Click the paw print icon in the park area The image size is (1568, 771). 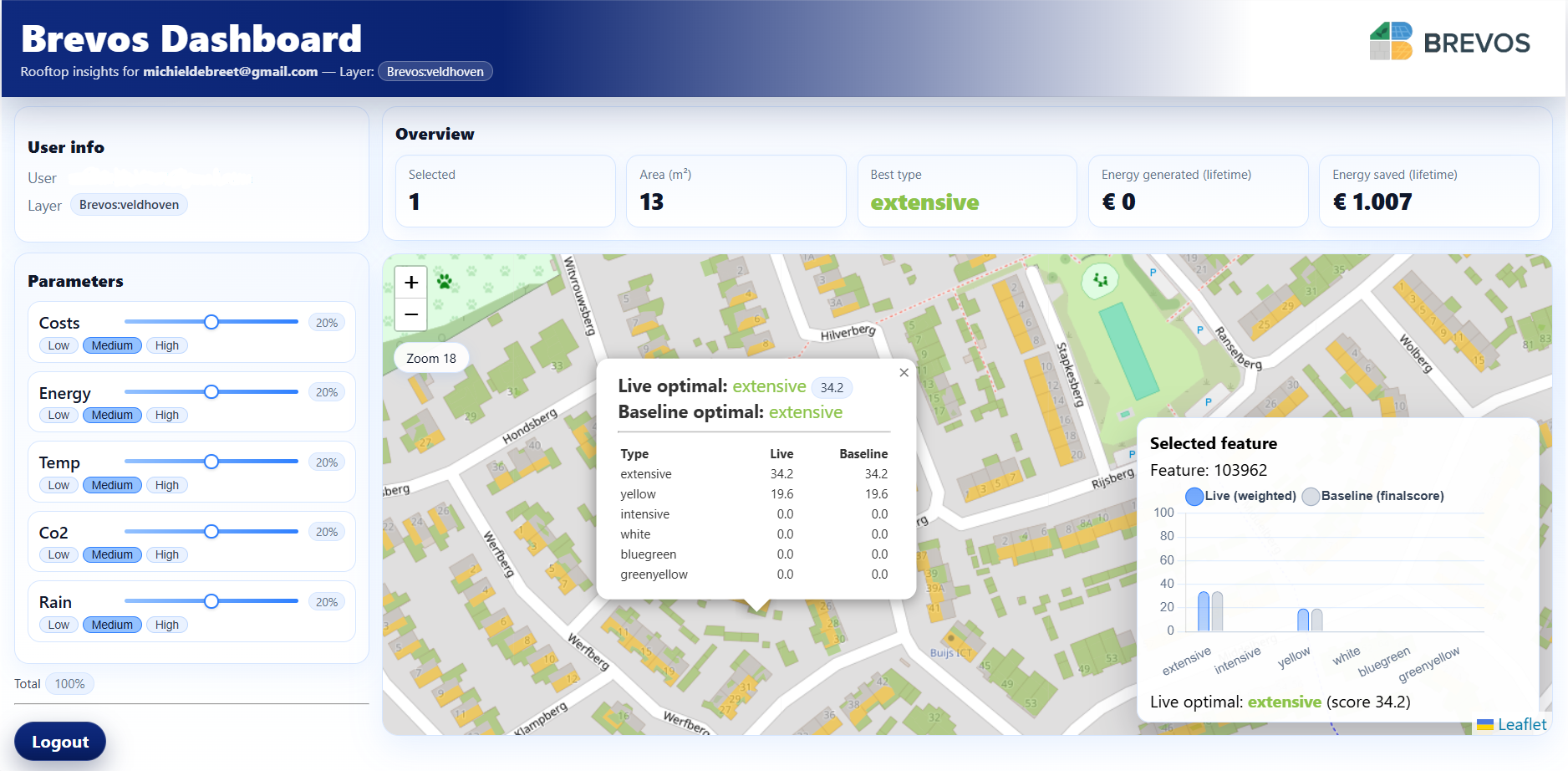pyautogui.click(x=445, y=283)
